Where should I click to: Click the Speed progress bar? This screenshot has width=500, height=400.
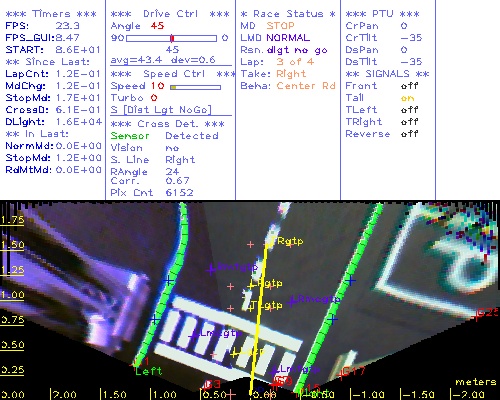coord(195,87)
